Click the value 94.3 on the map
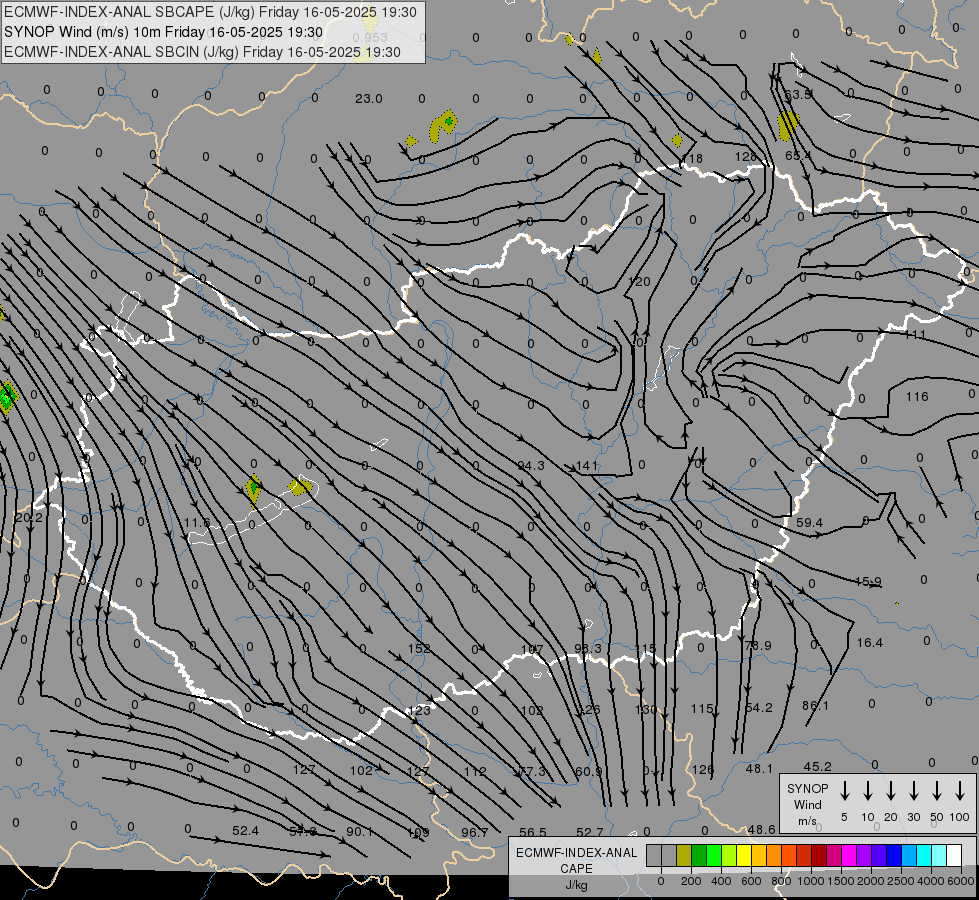Viewport: 979px width, 900px height. pos(531,465)
